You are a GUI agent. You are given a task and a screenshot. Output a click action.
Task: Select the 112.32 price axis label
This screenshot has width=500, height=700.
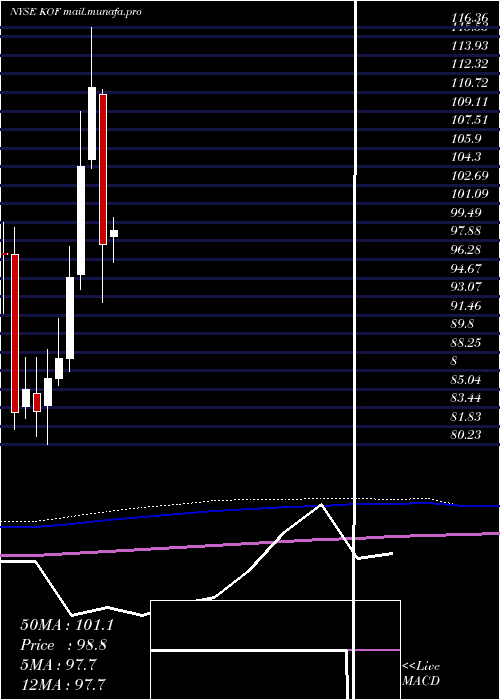(470, 64)
